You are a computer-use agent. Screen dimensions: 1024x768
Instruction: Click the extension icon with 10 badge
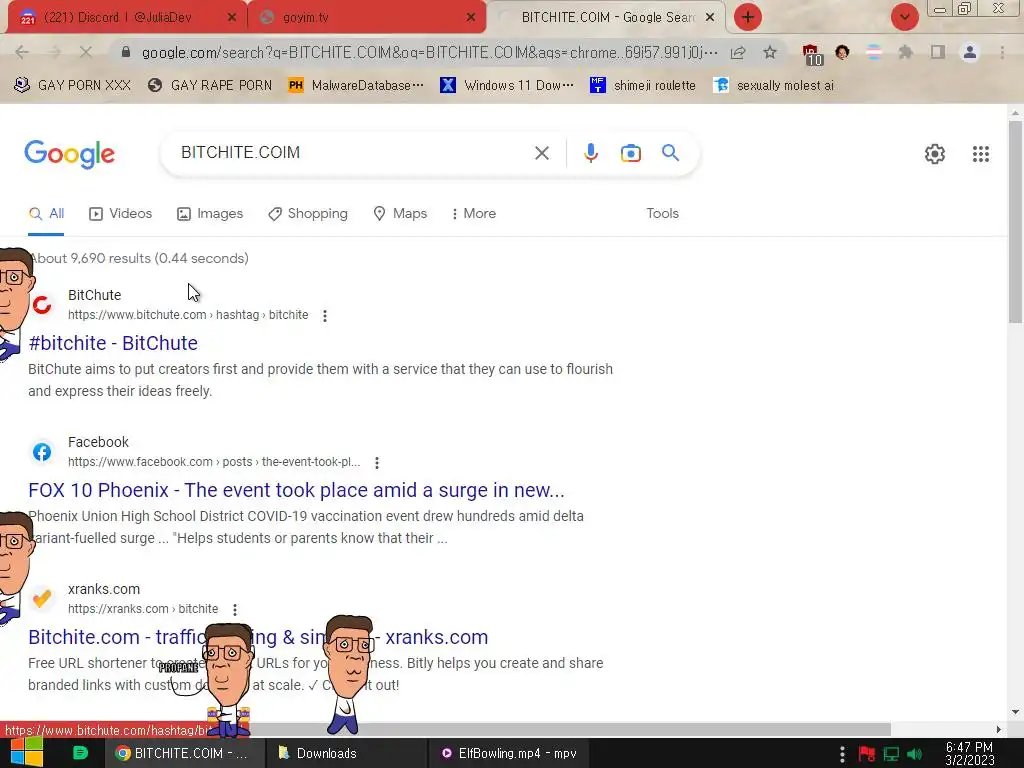click(x=811, y=54)
